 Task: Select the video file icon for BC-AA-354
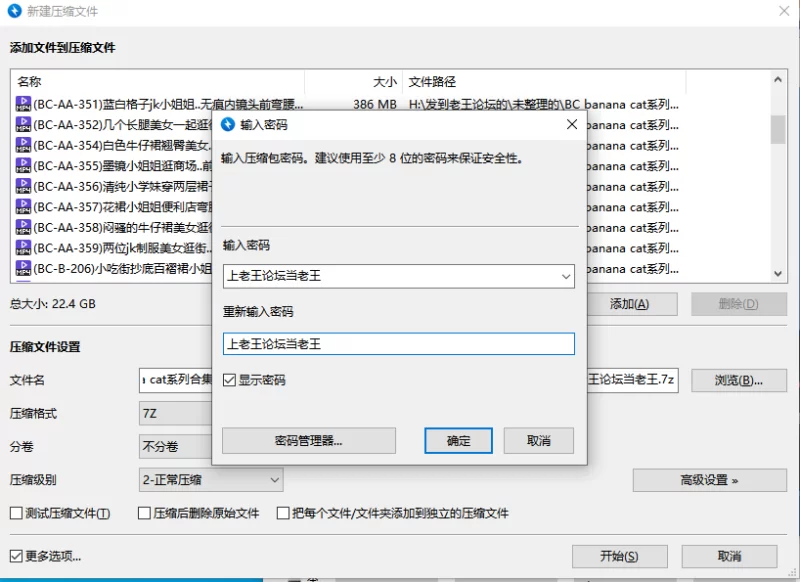click(23, 145)
